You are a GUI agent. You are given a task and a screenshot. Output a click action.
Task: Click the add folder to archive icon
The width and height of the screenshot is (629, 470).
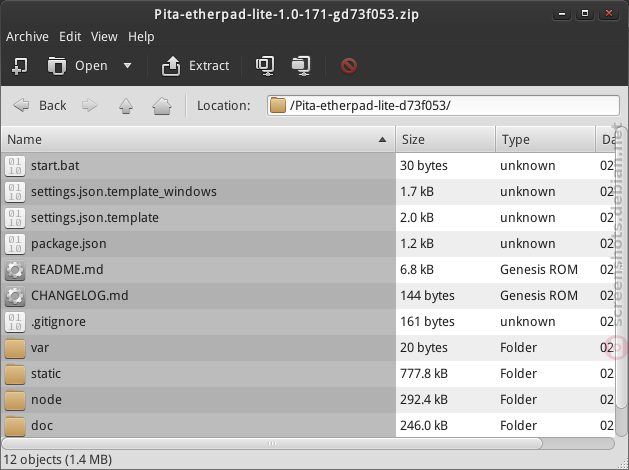click(x=301, y=66)
